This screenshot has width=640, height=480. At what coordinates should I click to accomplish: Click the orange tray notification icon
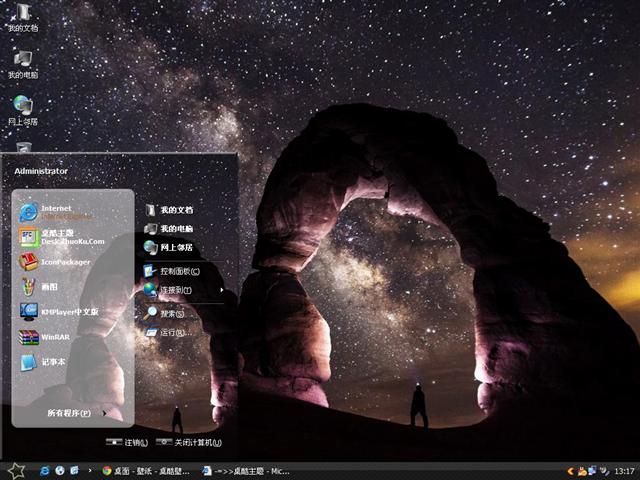582,471
